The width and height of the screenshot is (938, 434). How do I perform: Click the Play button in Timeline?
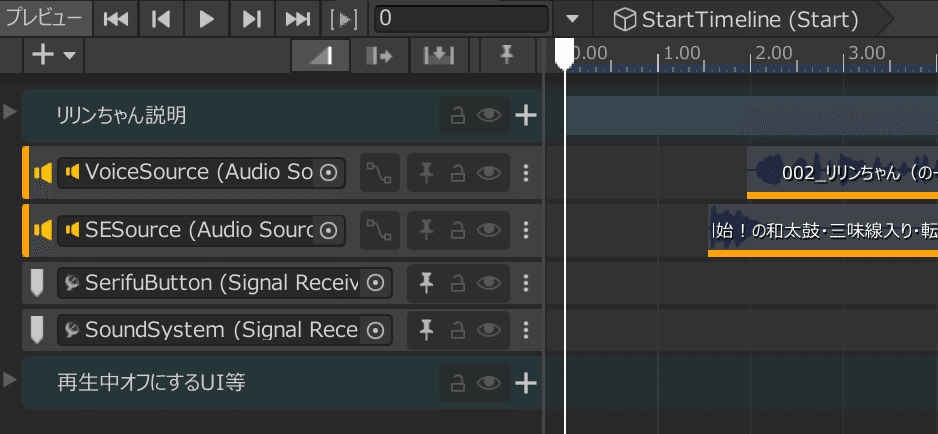tap(207, 18)
